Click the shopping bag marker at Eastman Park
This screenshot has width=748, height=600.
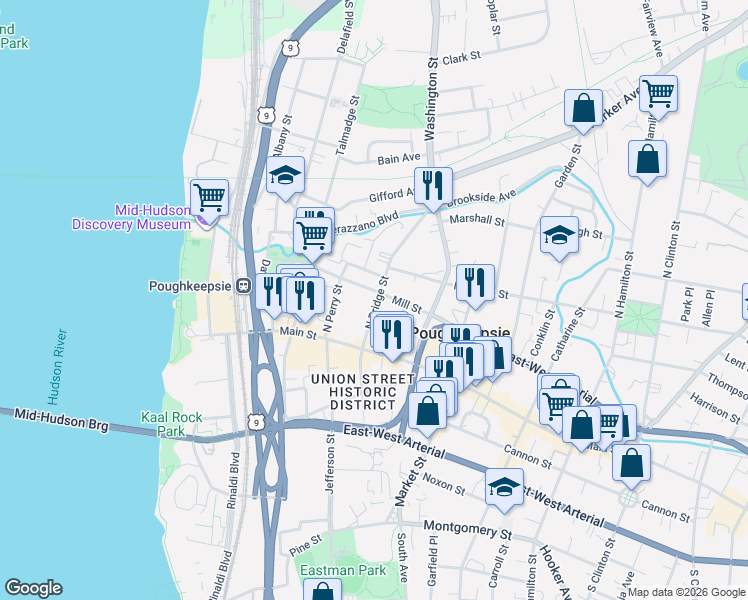(x=322, y=590)
